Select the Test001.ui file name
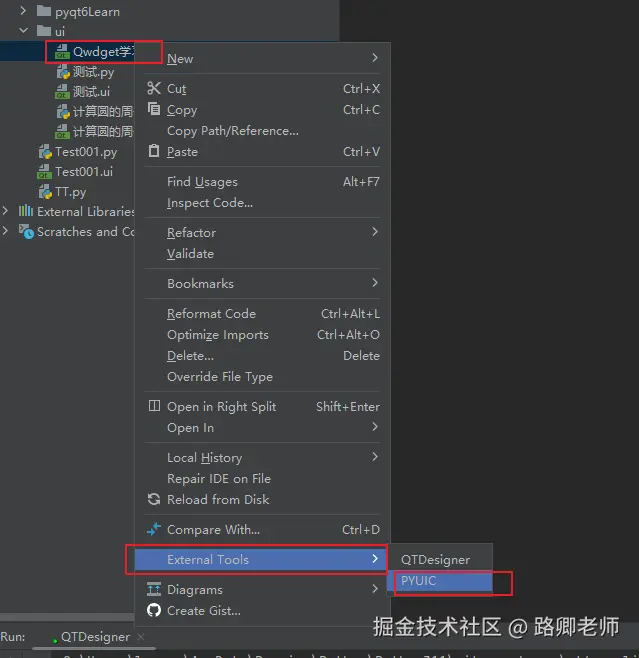 pos(84,172)
